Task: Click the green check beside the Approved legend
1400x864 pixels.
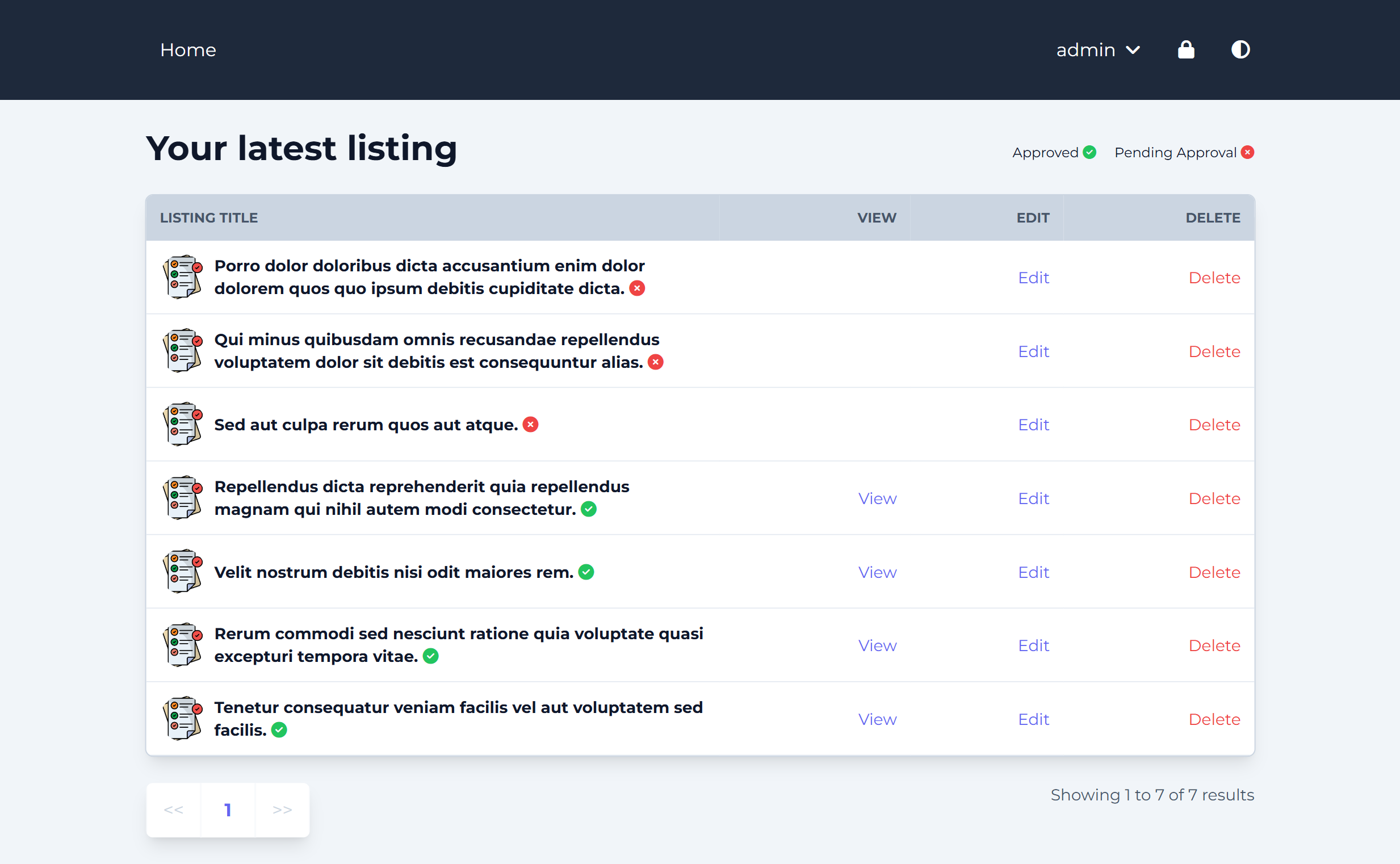Action: tap(1089, 153)
